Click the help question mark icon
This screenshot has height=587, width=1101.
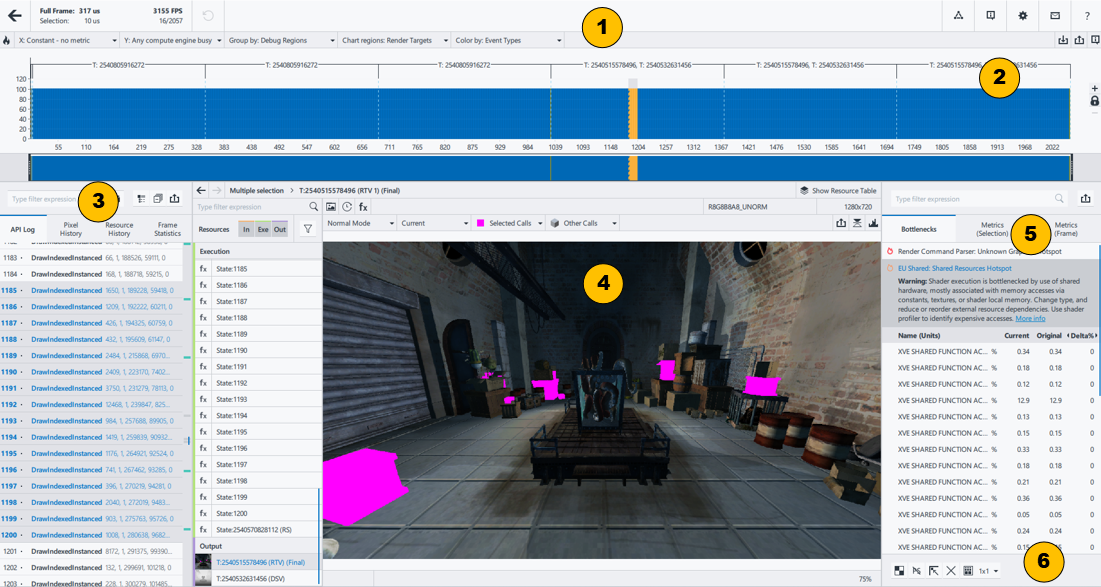coord(1086,16)
